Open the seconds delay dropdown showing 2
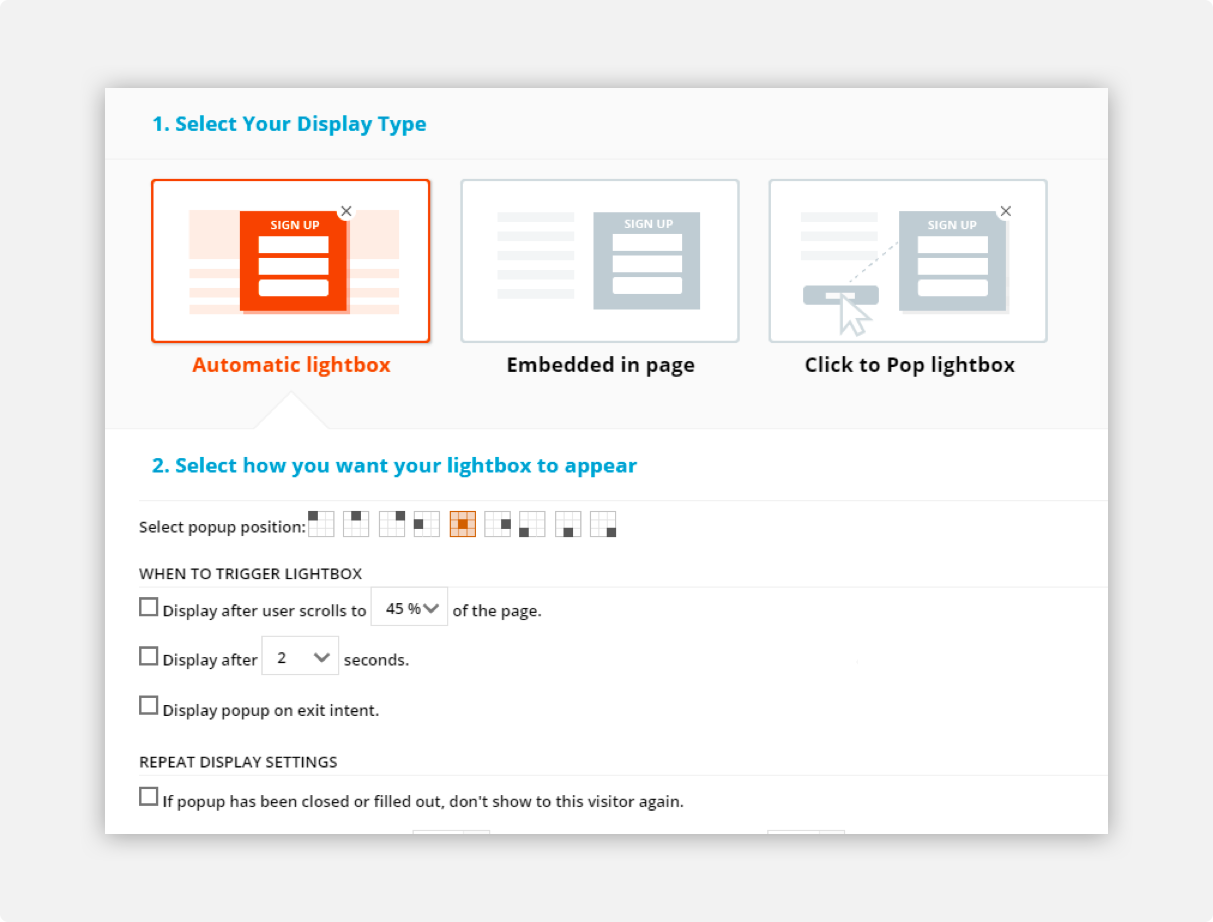Image resolution: width=1213 pixels, height=922 pixels. pos(300,657)
